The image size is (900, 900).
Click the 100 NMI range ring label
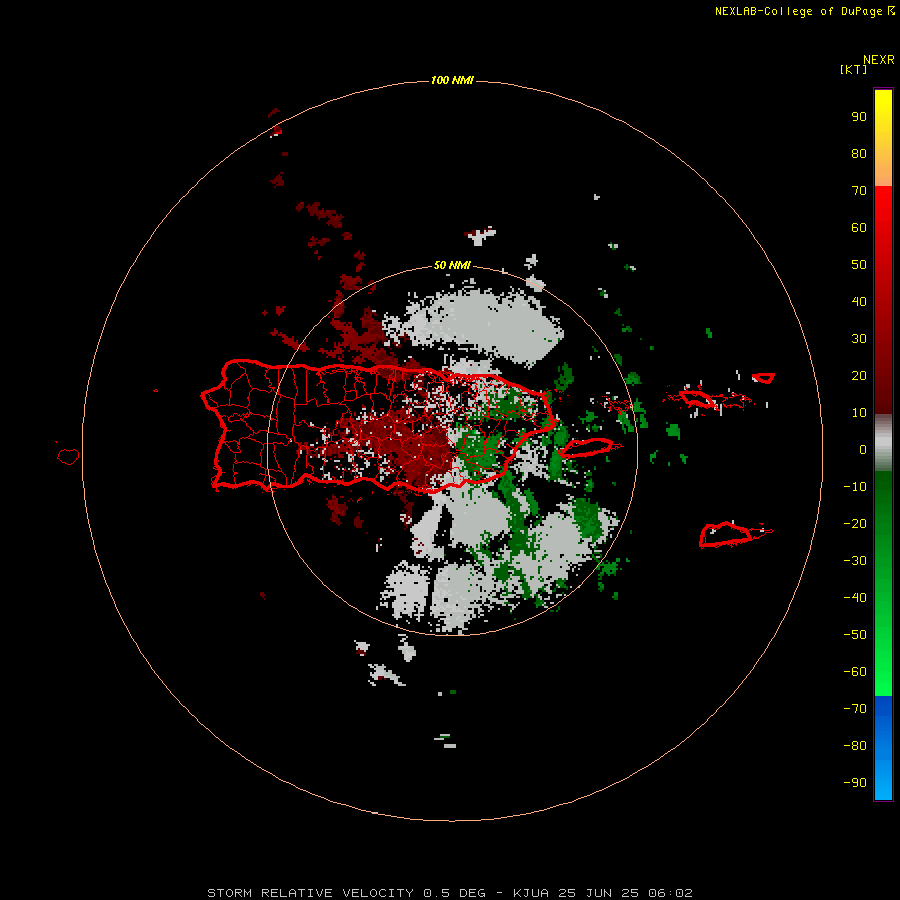coord(452,80)
